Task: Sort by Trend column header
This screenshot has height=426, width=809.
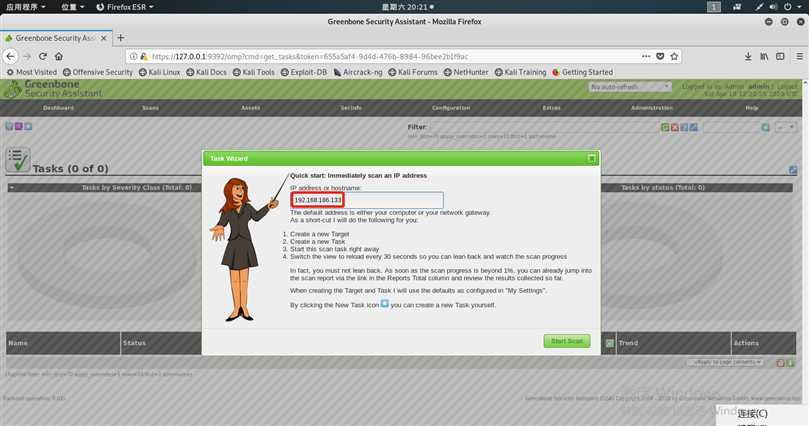Action: click(628, 343)
